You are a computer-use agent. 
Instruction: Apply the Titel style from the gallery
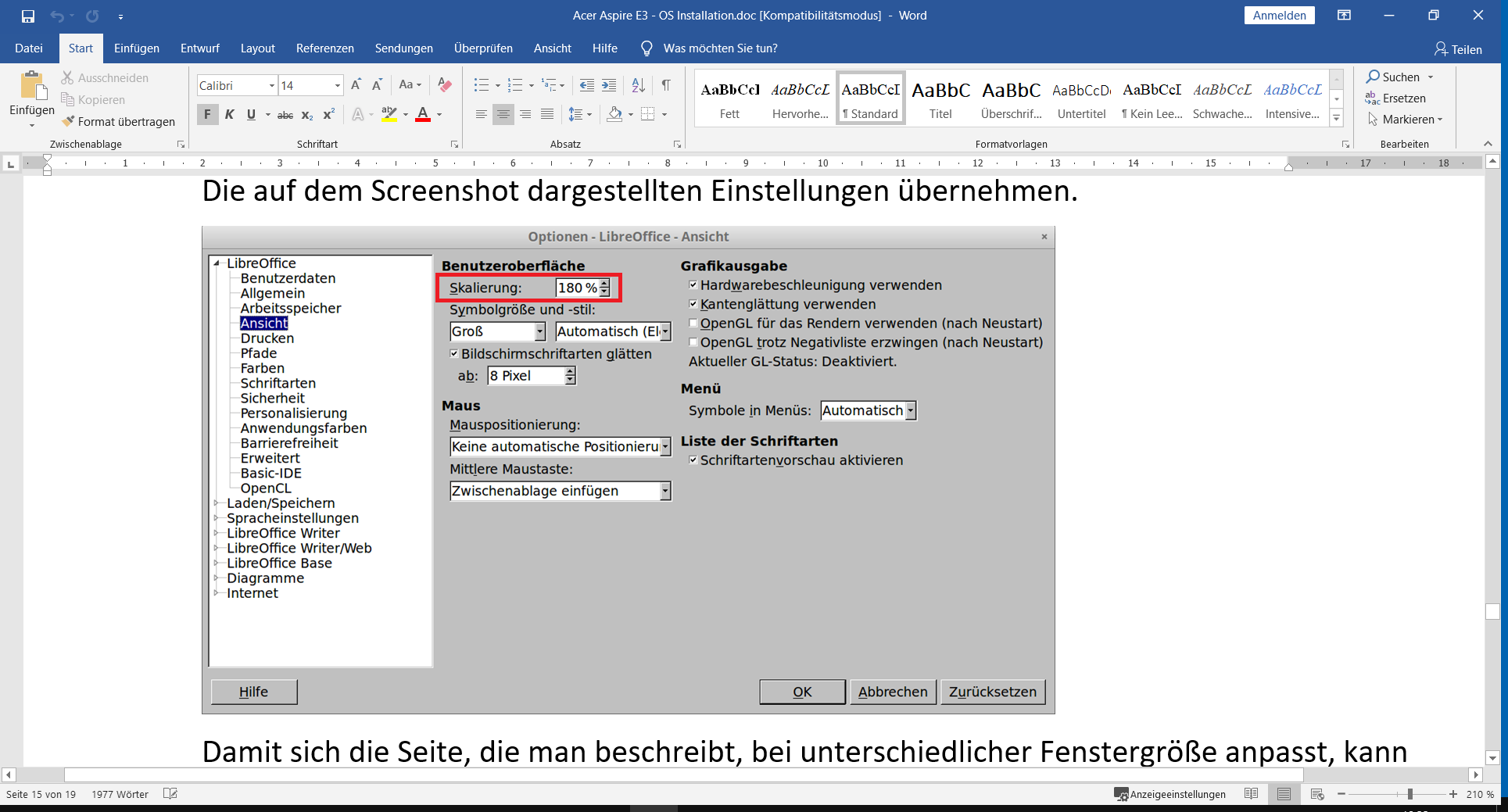[x=940, y=99]
